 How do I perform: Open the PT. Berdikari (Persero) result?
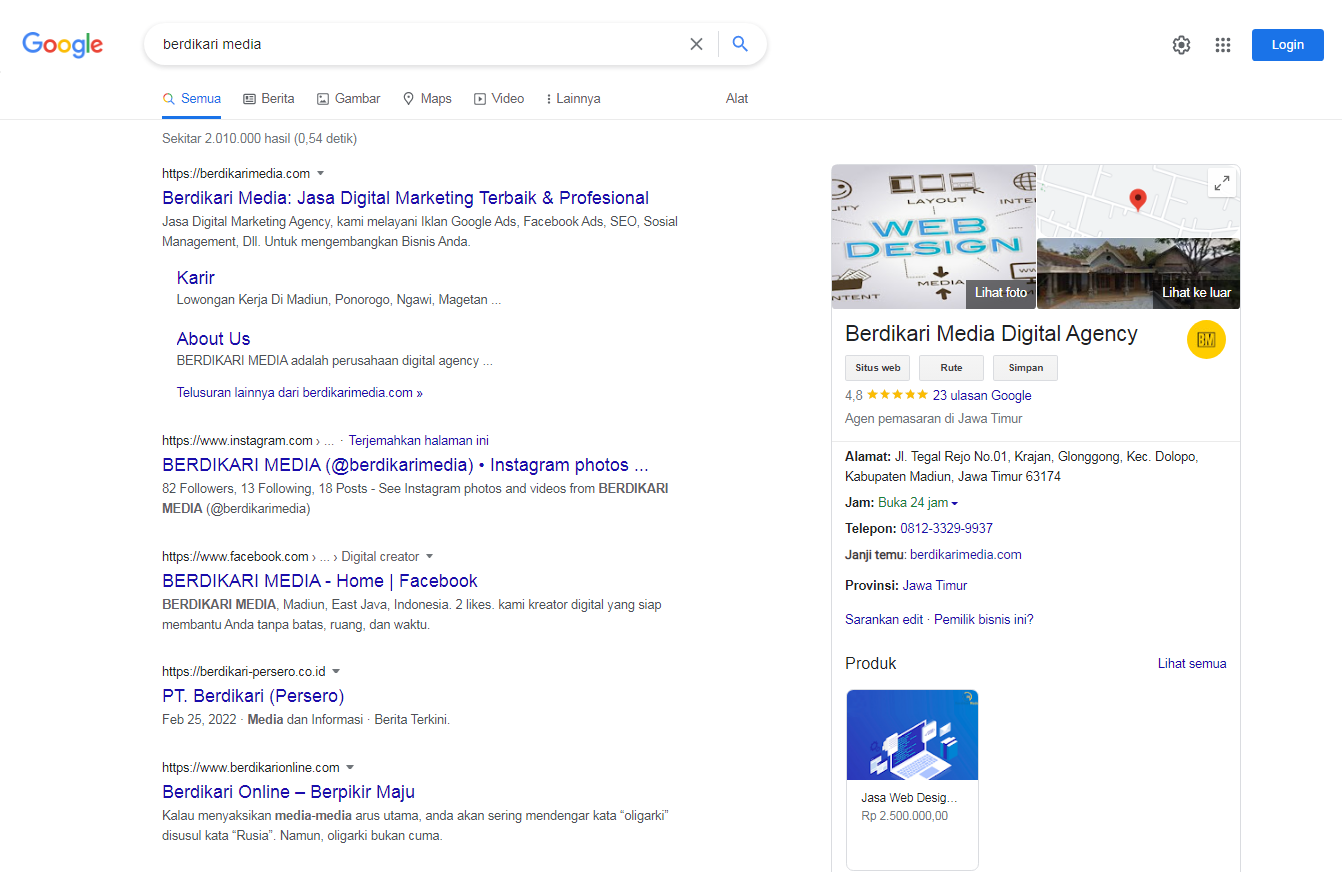(x=253, y=696)
